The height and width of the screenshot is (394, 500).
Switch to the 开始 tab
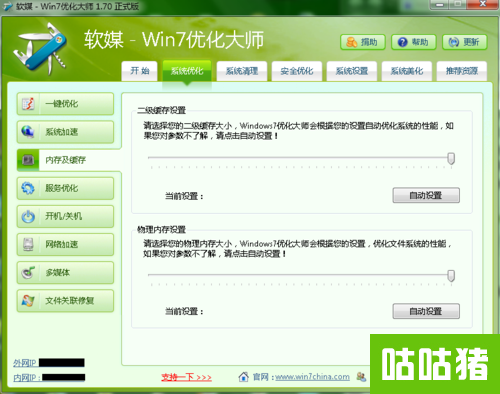point(139,71)
